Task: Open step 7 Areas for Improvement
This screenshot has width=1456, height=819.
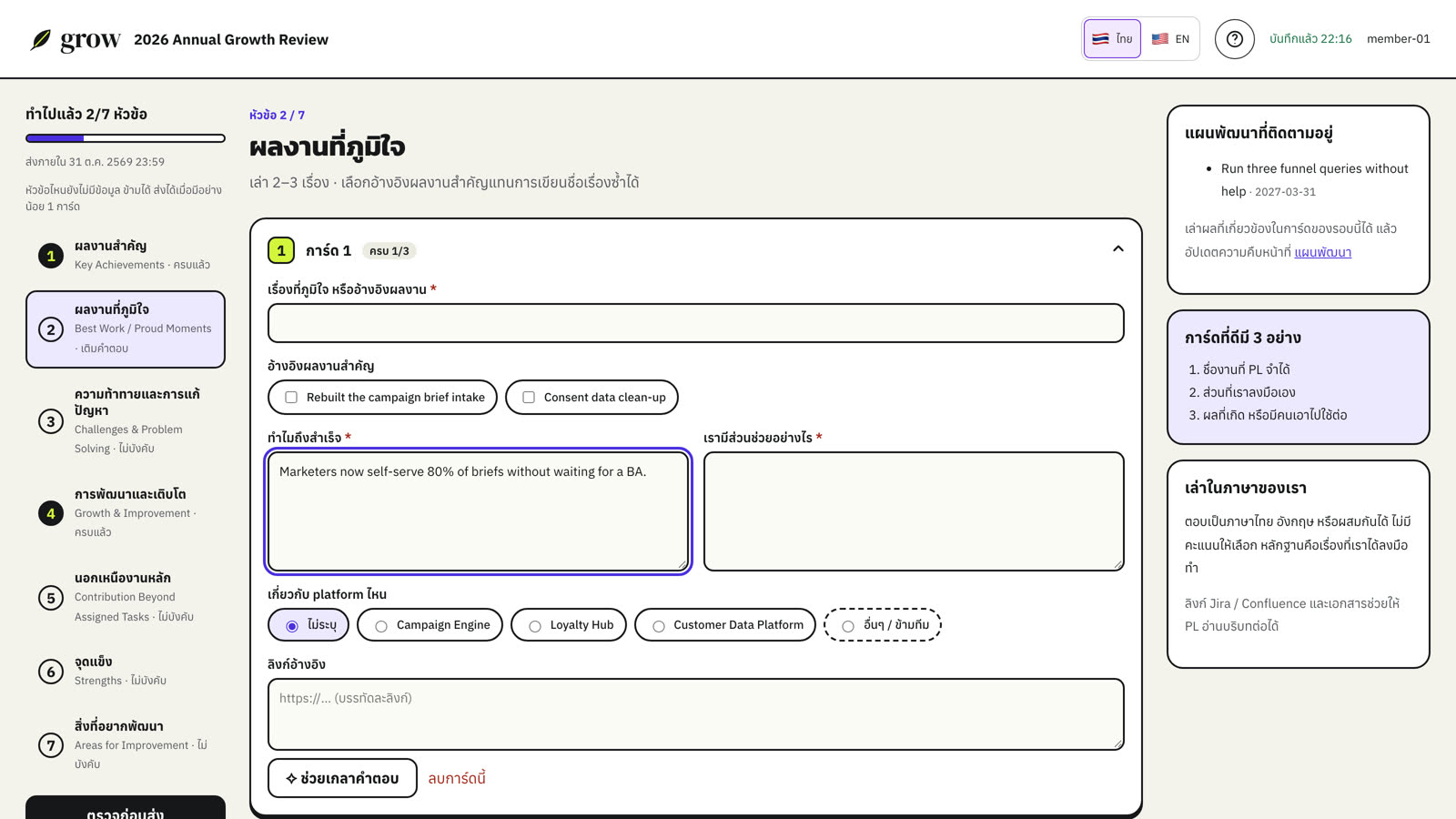Action: click(126, 744)
